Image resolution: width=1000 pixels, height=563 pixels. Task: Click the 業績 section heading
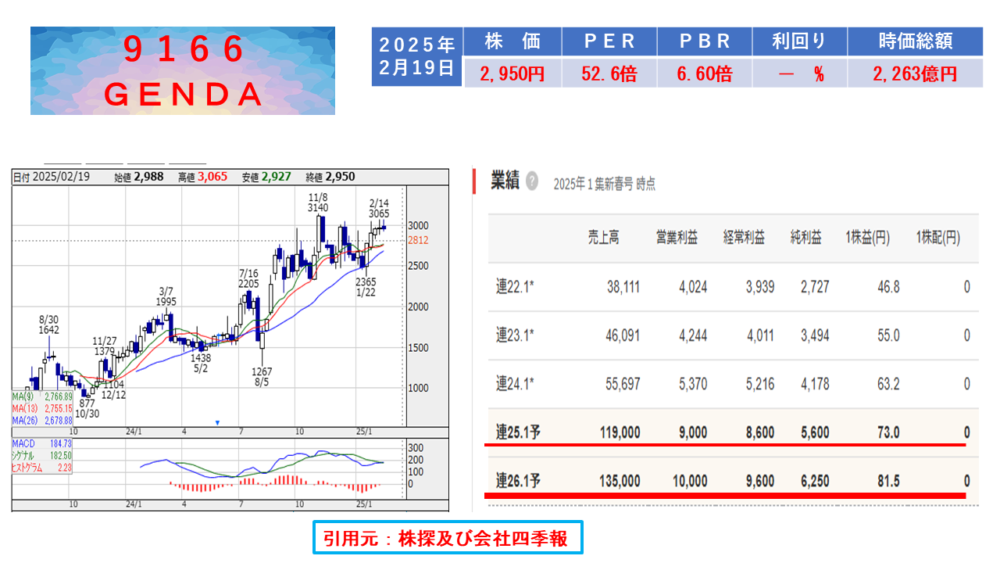504,181
